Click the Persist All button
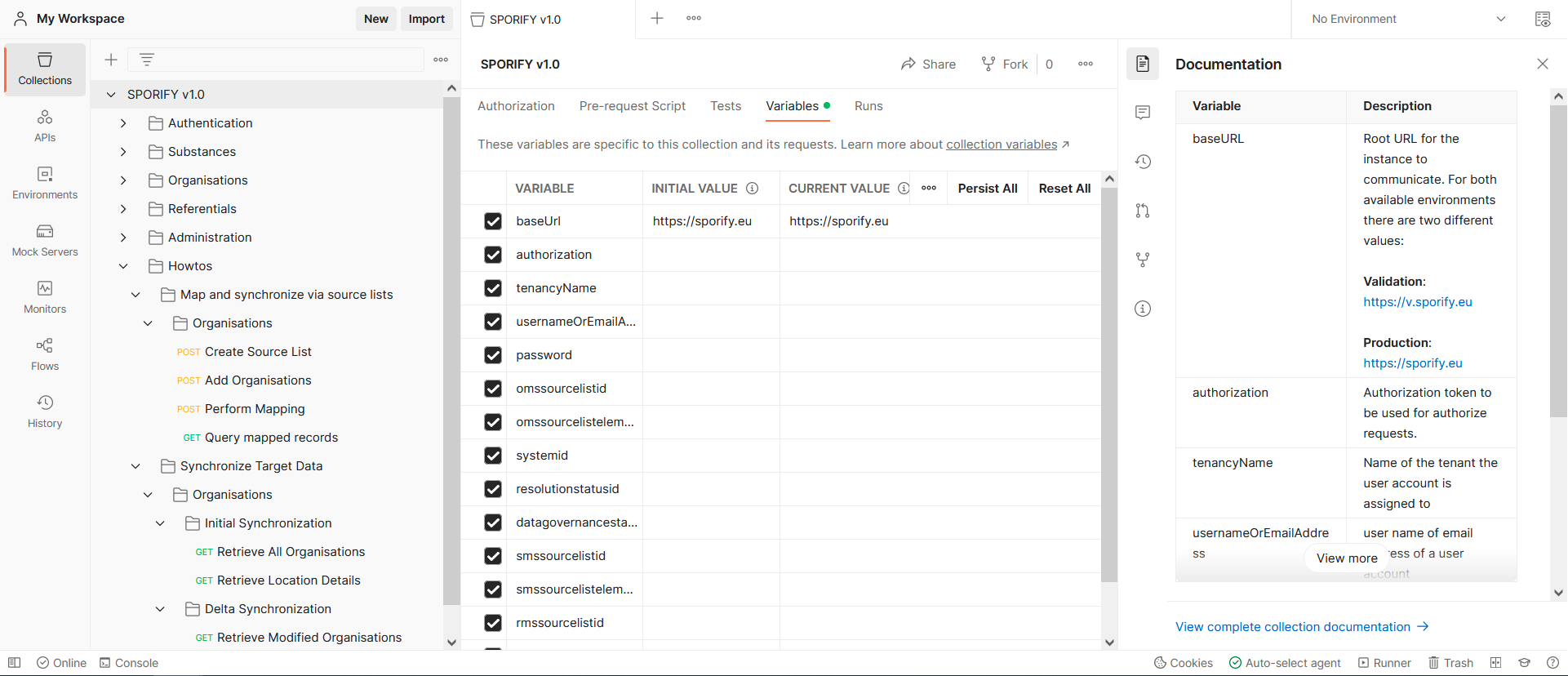The width and height of the screenshot is (1568, 676). 987,189
